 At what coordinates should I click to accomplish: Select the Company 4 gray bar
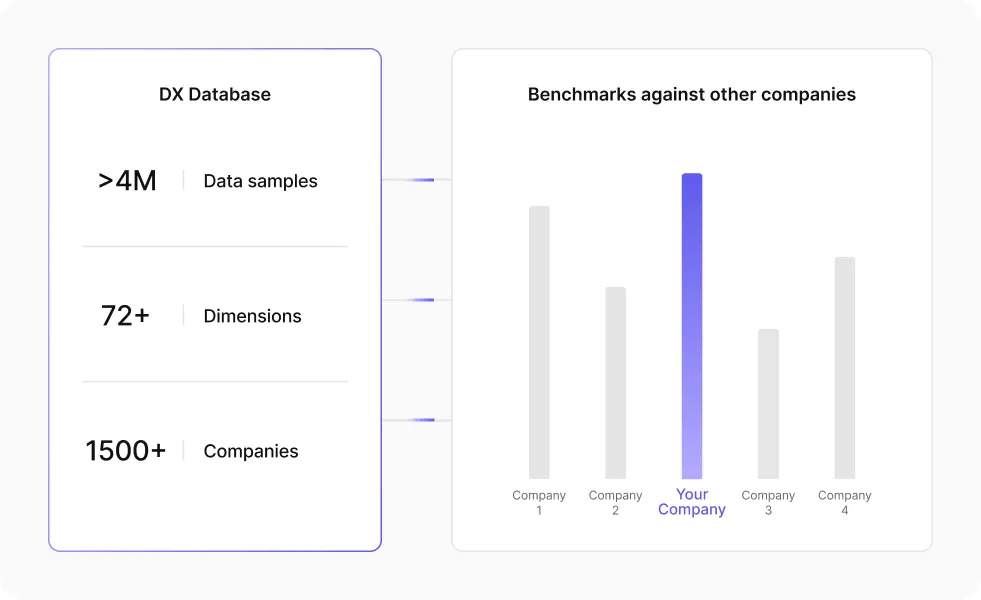tap(845, 368)
